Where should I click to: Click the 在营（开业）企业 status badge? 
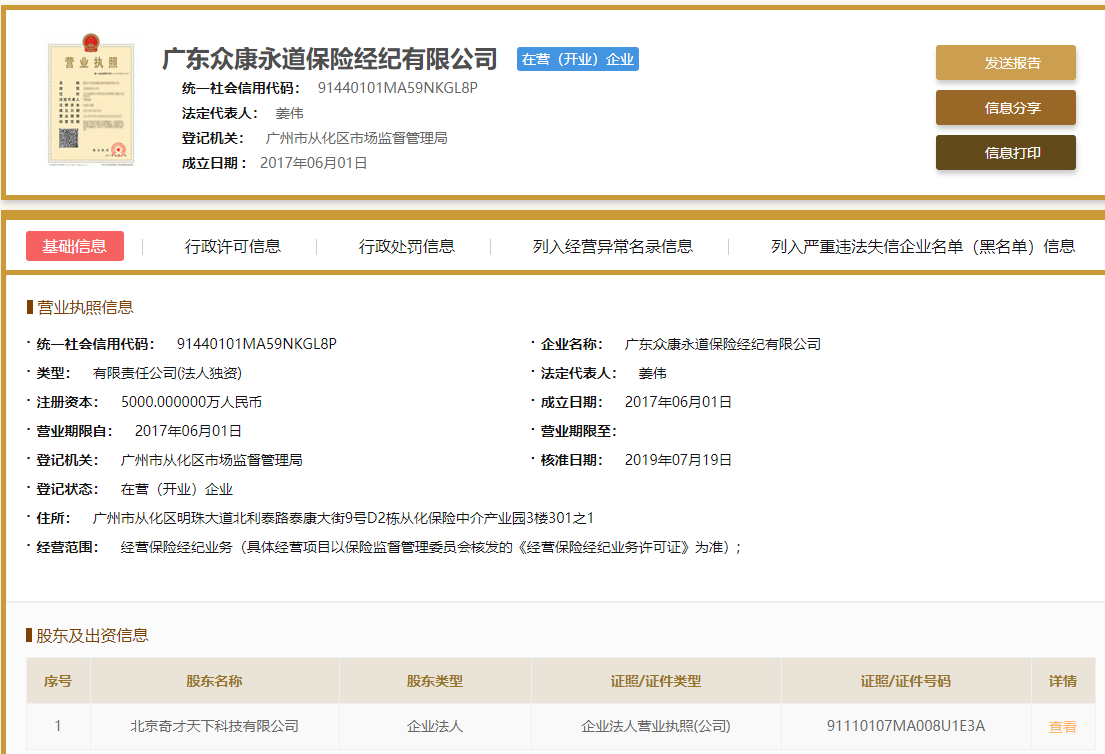[x=578, y=59]
